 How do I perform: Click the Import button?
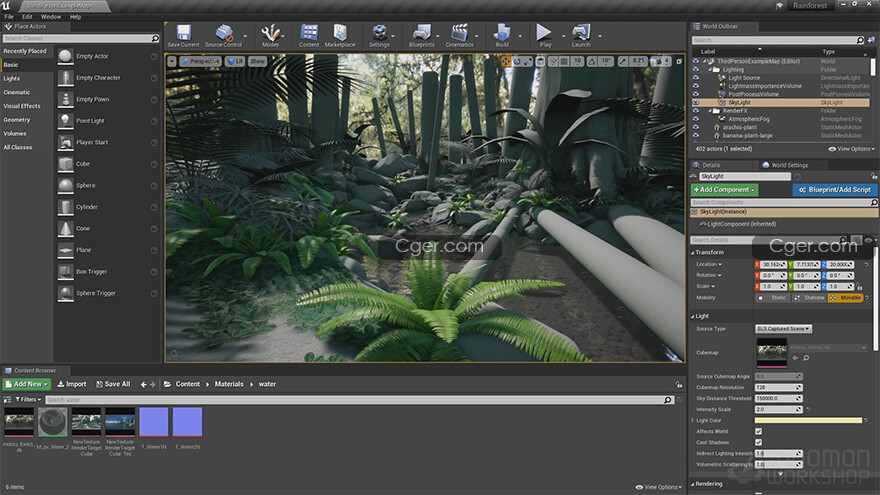72,384
